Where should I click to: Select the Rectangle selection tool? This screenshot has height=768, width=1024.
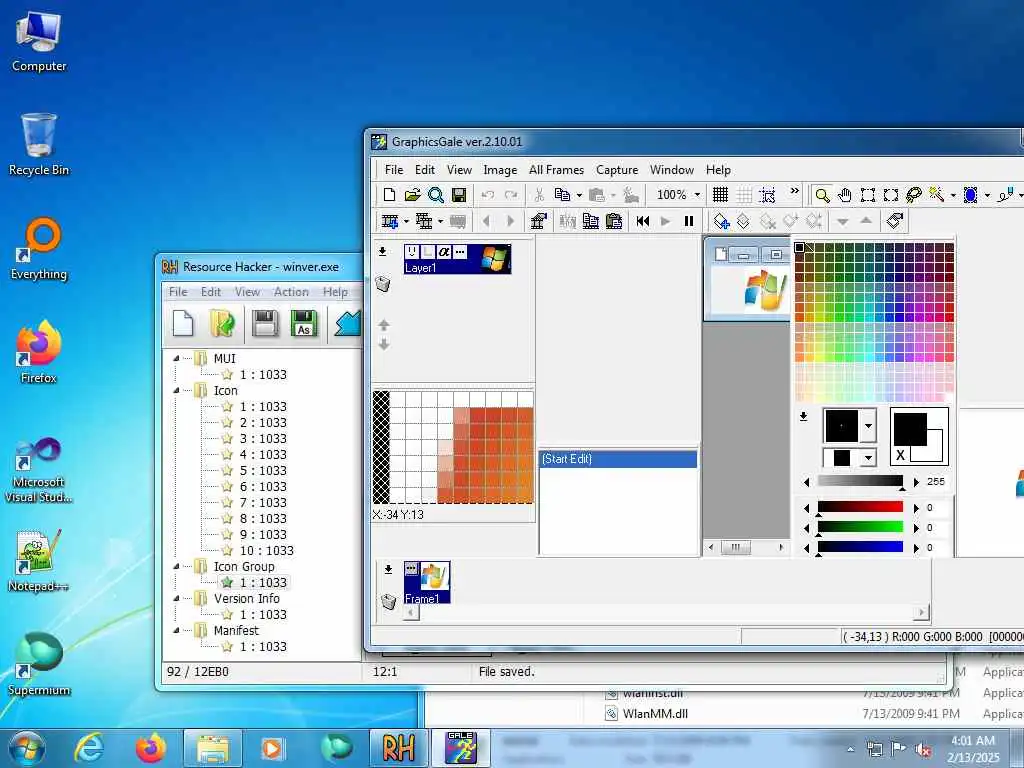point(868,195)
